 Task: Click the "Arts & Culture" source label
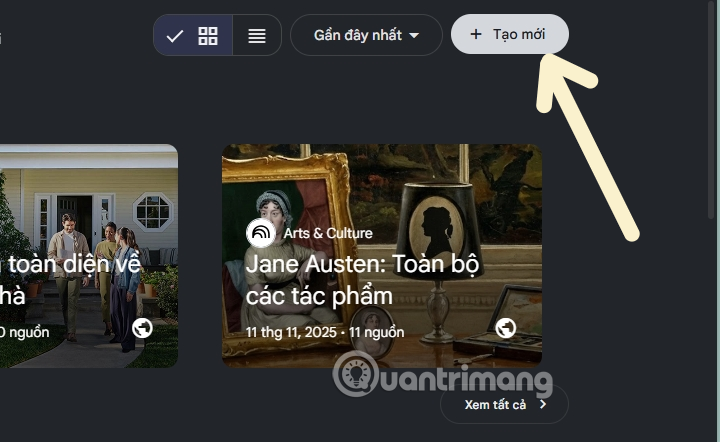coord(328,233)
